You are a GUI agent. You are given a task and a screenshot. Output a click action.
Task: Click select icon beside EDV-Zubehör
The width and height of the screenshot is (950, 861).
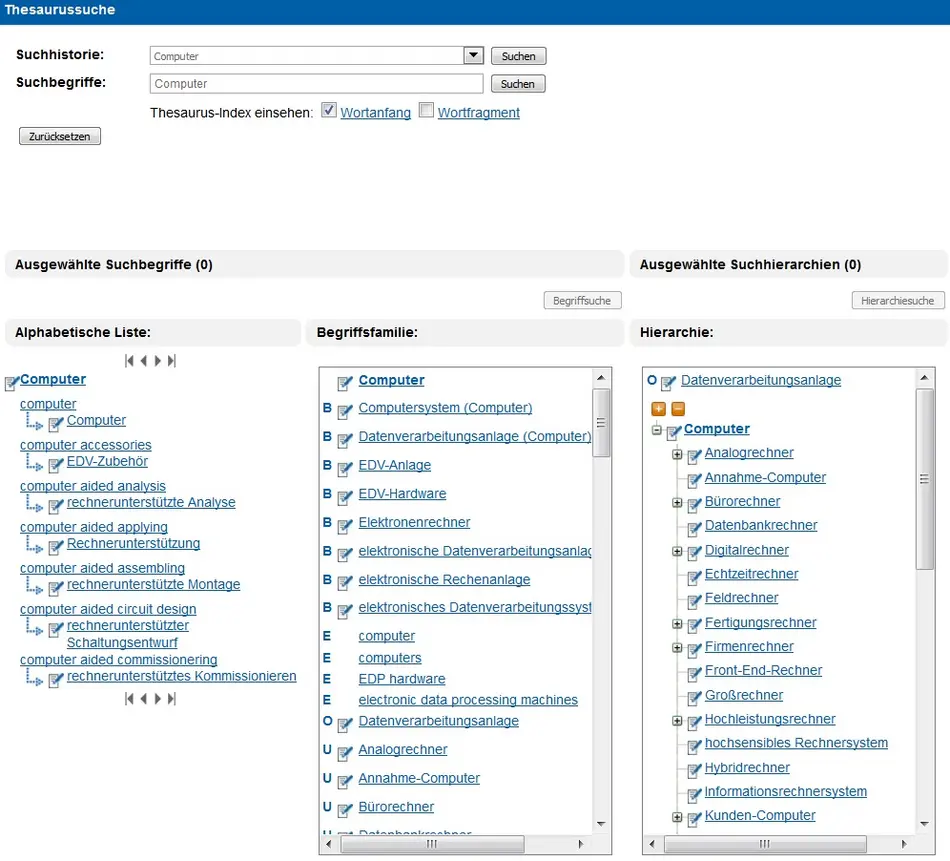(56, 463)
